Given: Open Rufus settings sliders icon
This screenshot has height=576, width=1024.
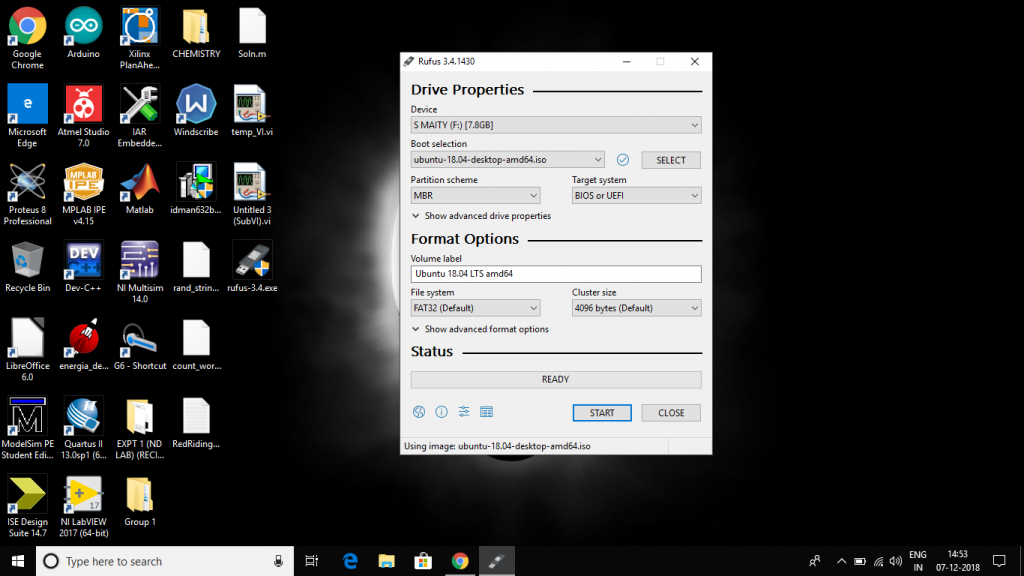Looking at the screenshot, I should [x=464, y=412].
